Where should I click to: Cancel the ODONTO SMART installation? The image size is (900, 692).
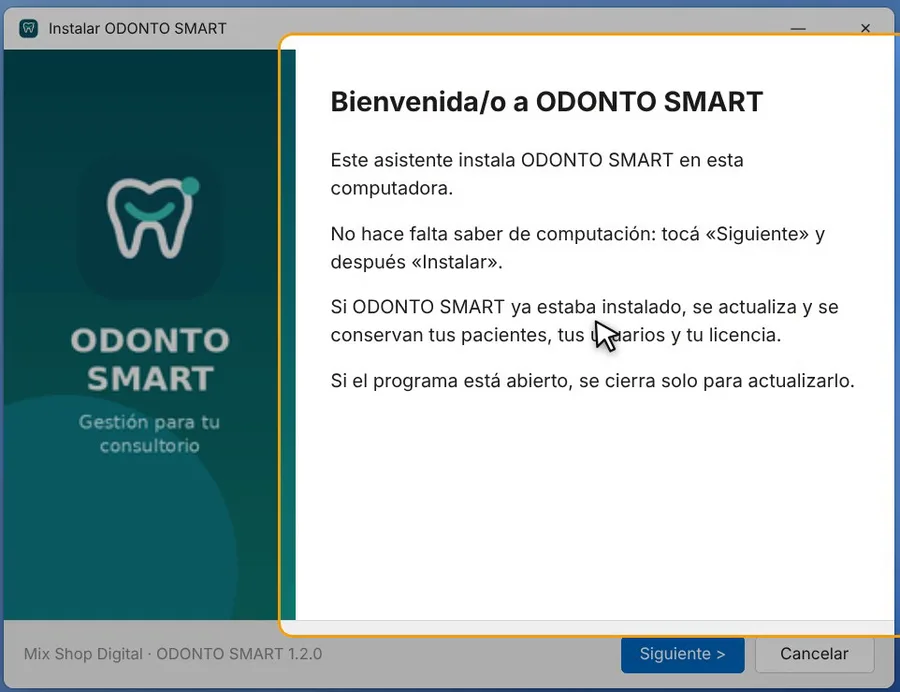tap(814, 654)
